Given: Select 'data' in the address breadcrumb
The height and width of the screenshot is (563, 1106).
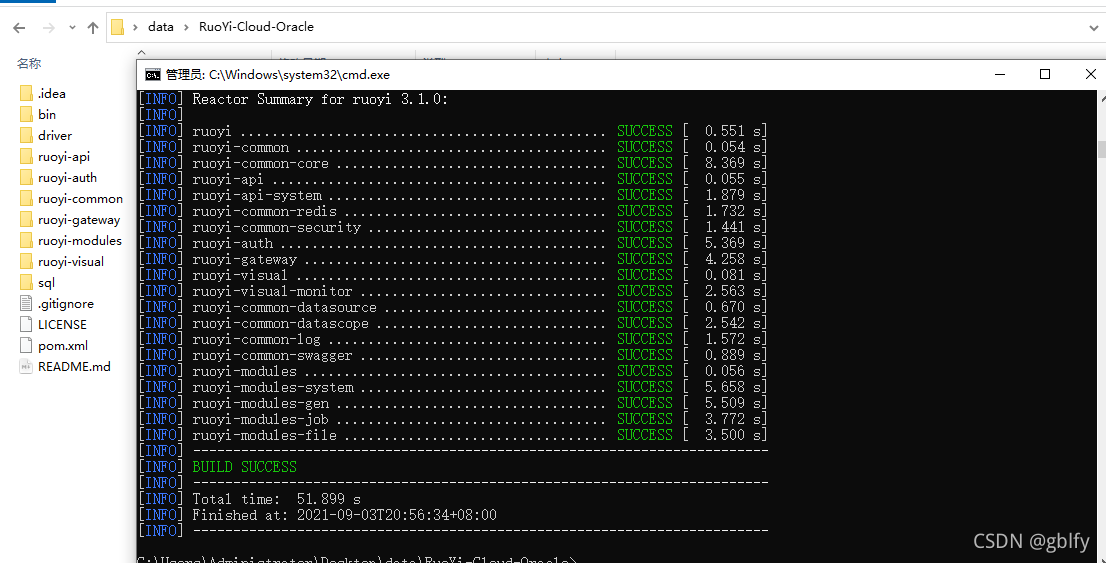Looking at the screenshot, I should coord(161,27).
